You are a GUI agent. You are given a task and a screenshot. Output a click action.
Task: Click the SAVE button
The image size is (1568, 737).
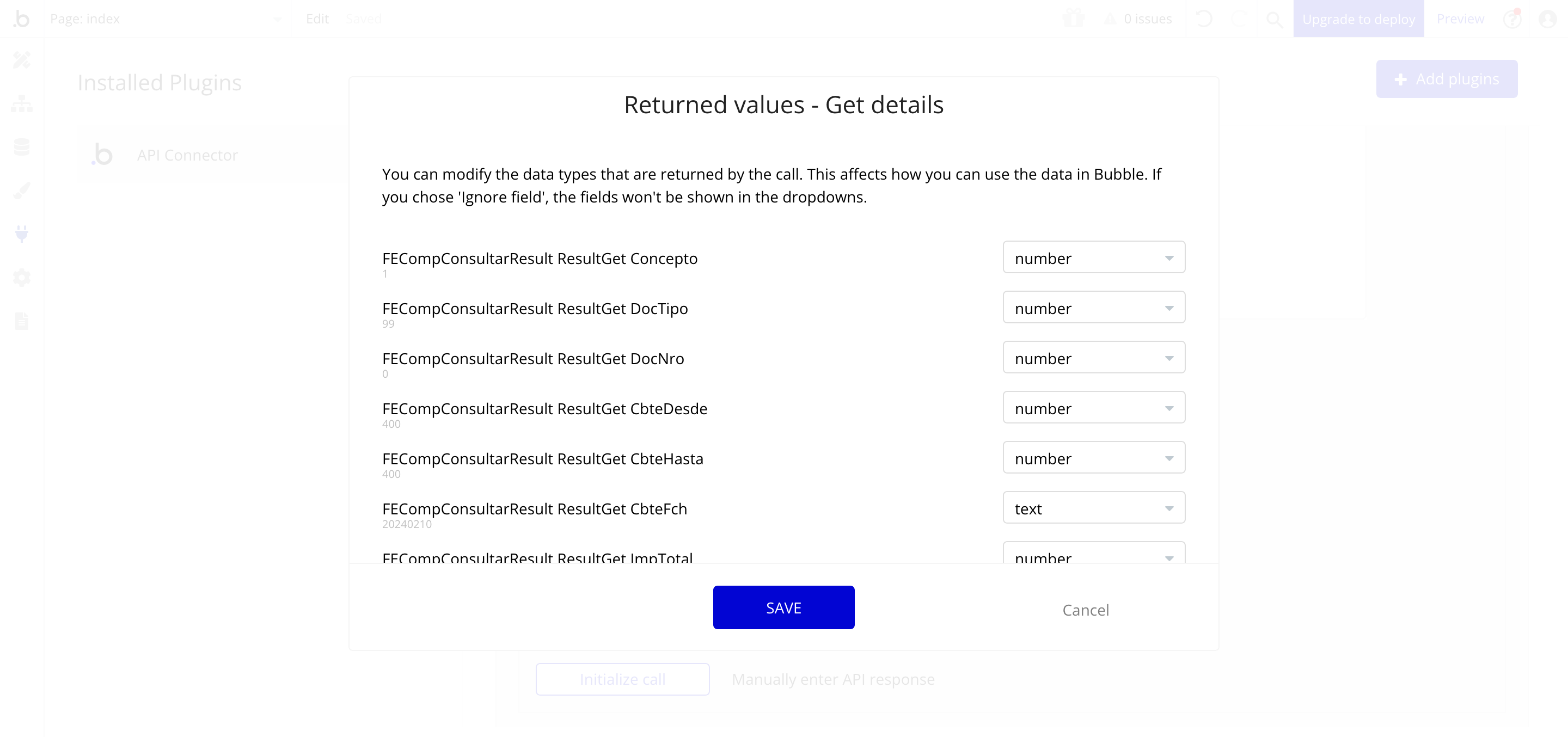pos(783,607)
